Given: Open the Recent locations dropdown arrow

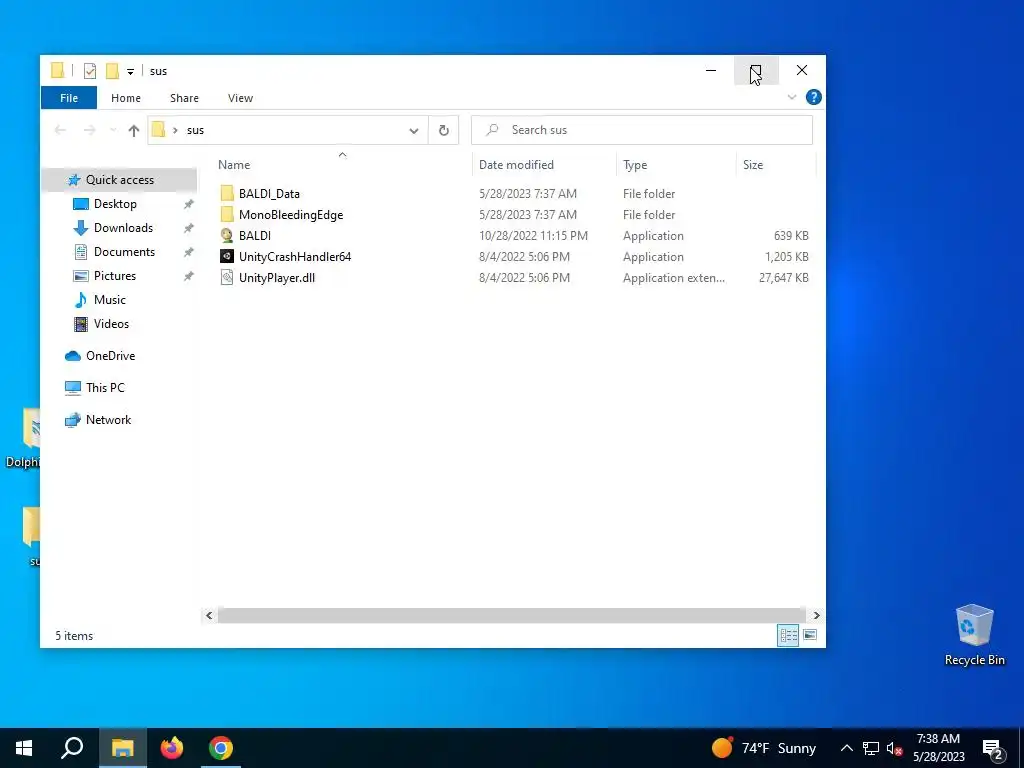Looking at the screenshot, I should click(113, 130).
